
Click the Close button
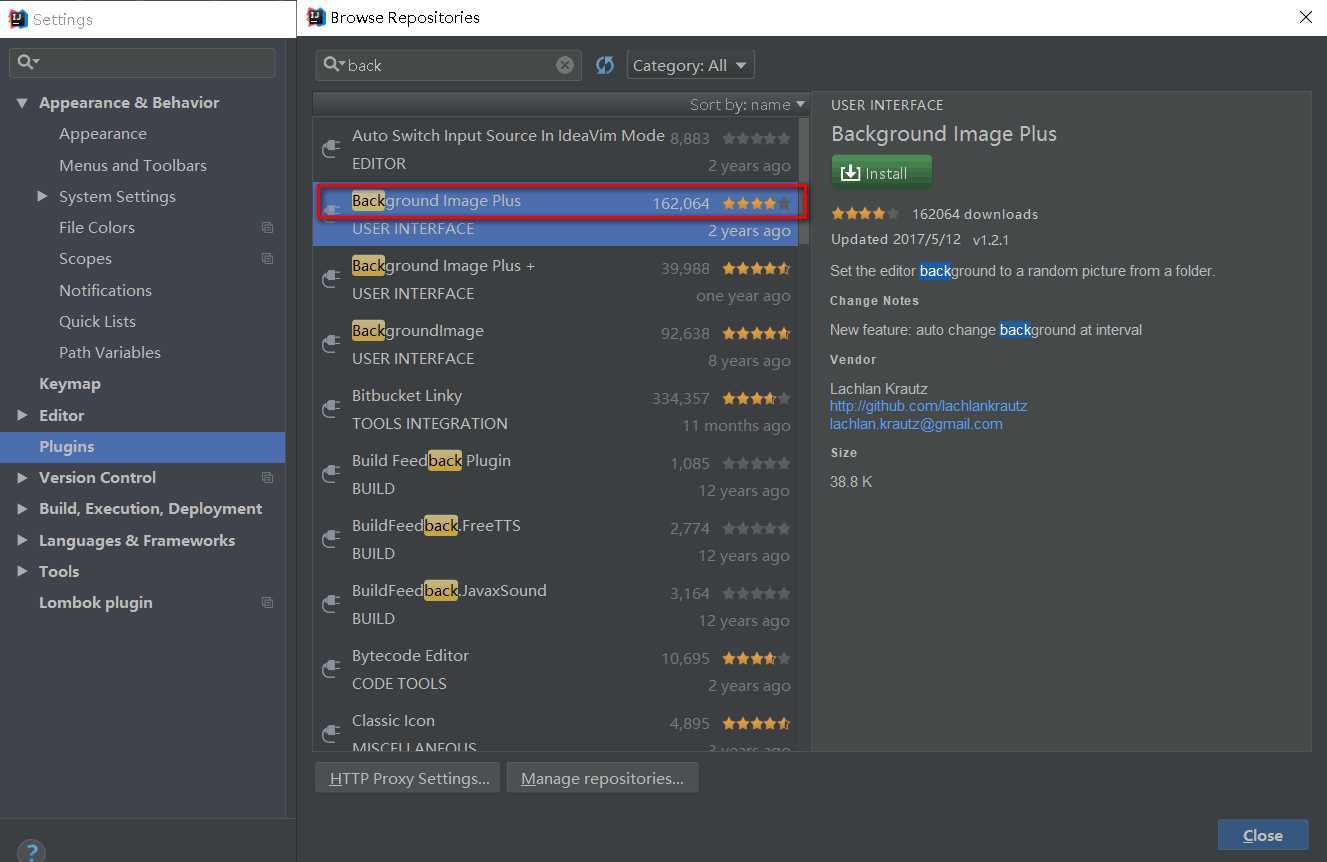coord(1263,835)
